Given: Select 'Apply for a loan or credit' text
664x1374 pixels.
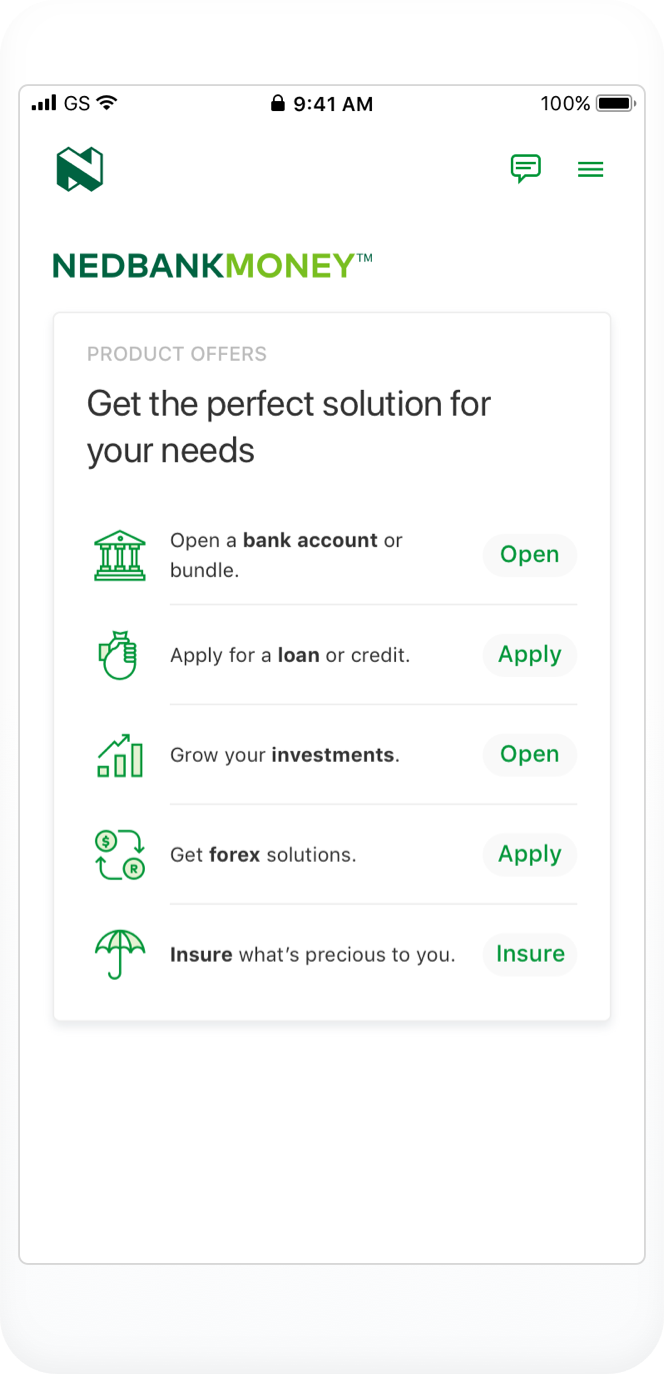Looking at the screenshot, I should pyautogui.click(x=290, y=655).
